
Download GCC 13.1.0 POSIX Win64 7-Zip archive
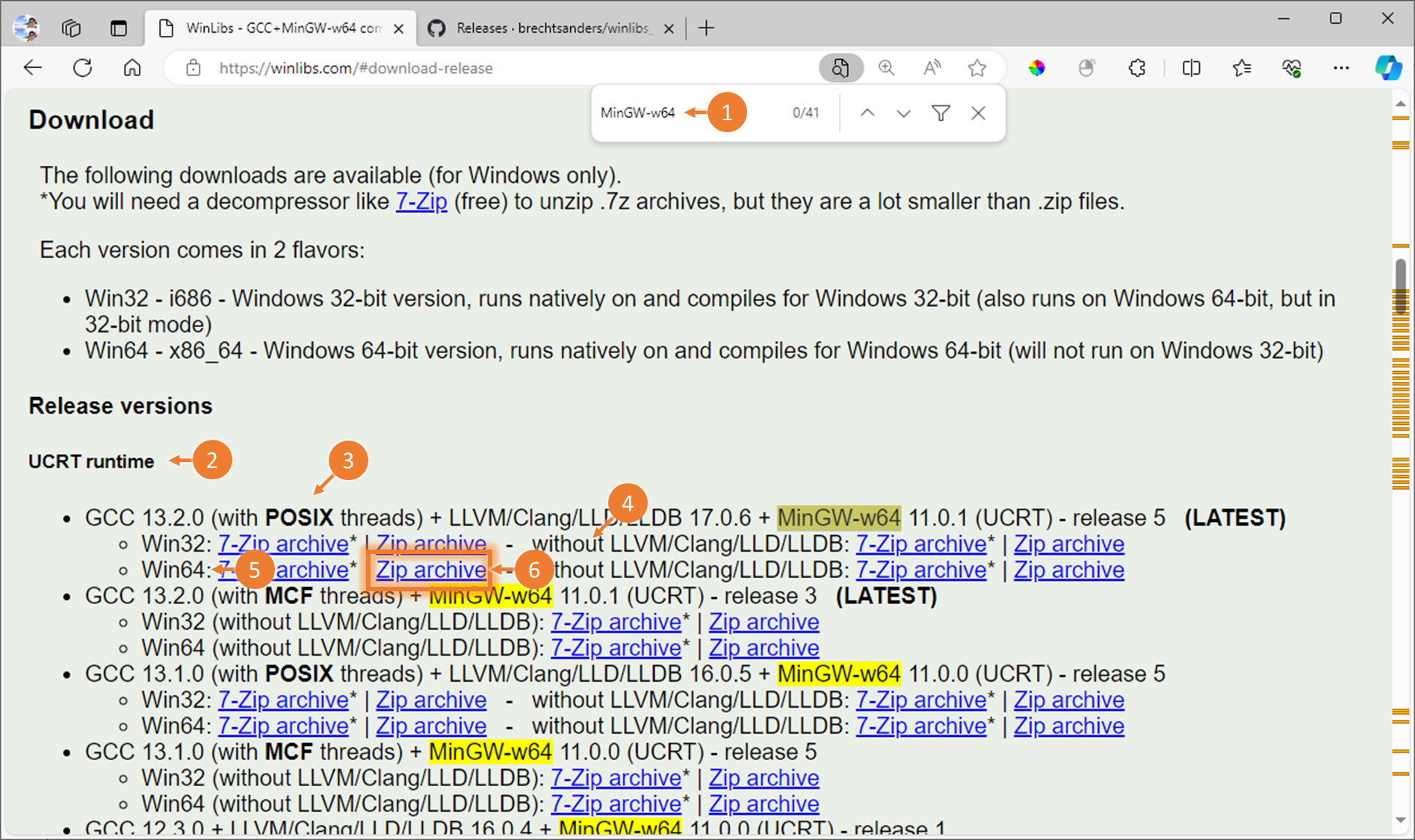pyautogui.click(x=283, y=726)
